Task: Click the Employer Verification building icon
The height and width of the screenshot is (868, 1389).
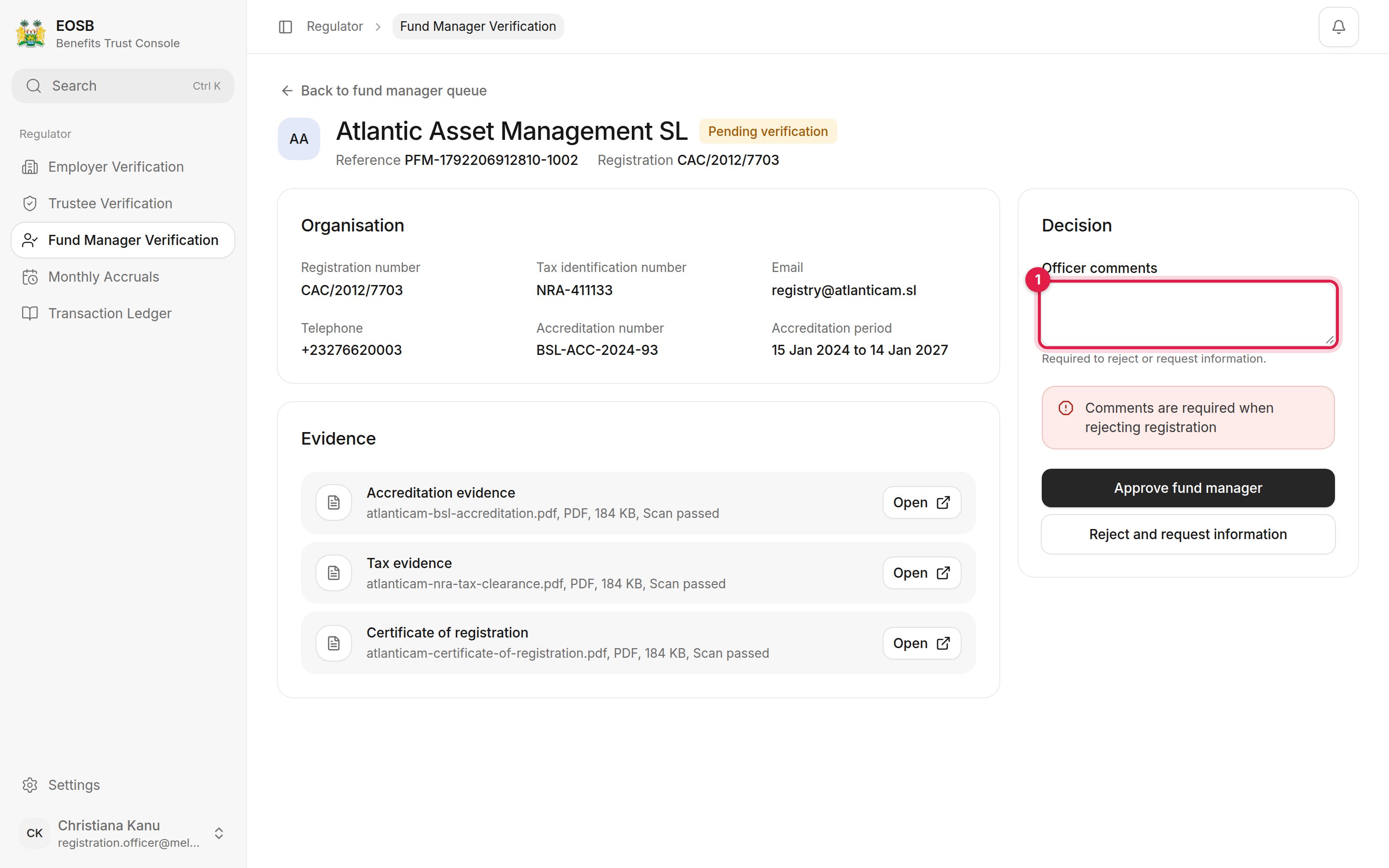Action: click(x=30, y=167)
